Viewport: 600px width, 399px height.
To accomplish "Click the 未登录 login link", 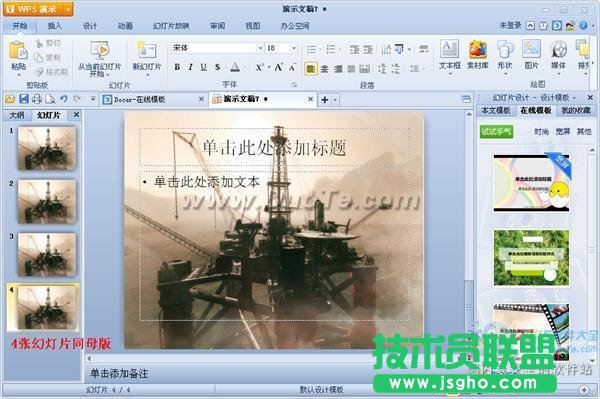I will [x=510, y=26].
